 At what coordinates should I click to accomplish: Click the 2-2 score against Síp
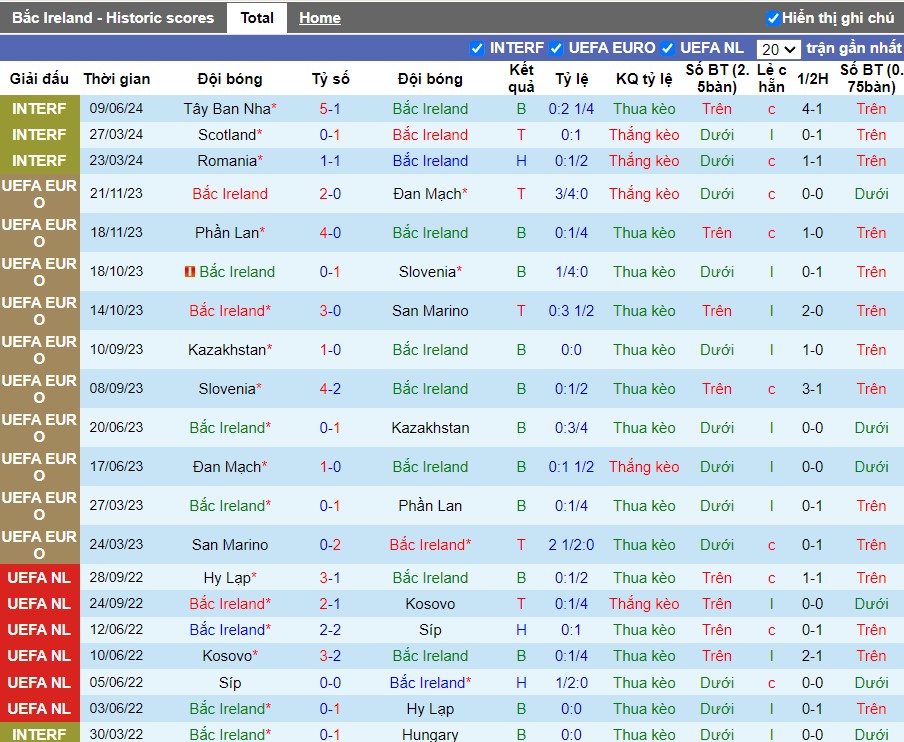click(330, 630)
